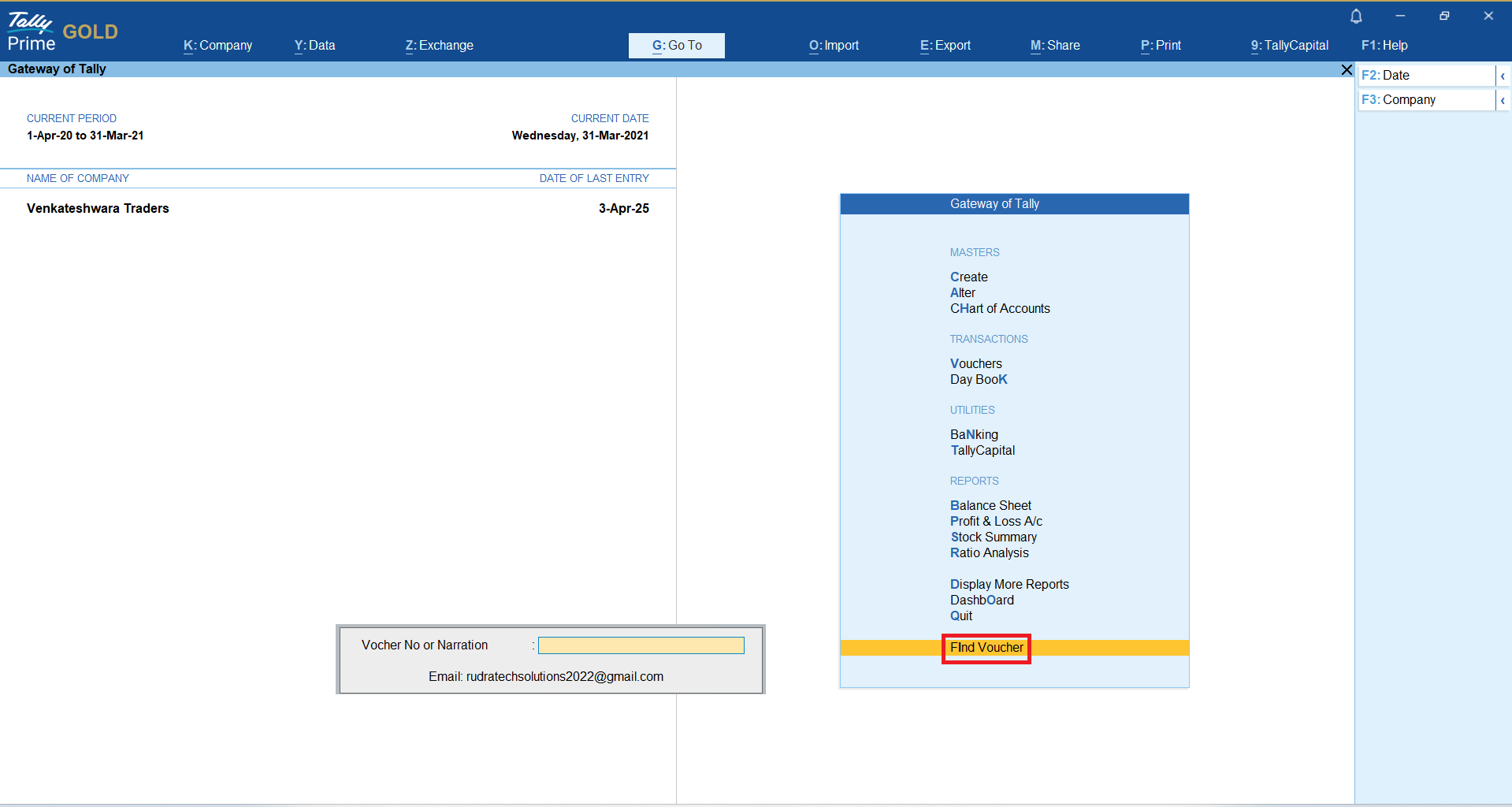
Task: Expand the F3 Company chevron
Action: [1503, 100]
